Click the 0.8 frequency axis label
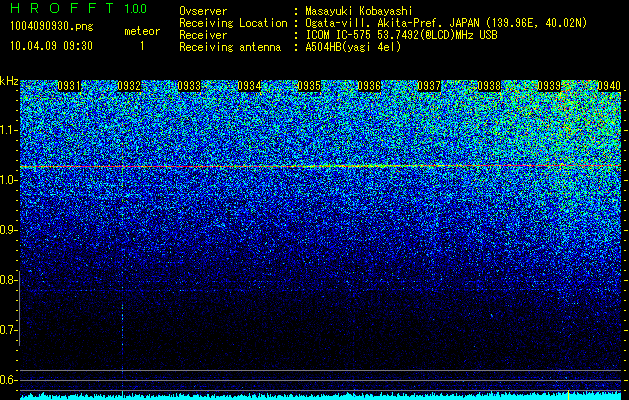The width and height of the screenshot is (629, 400). click(8, 280)
